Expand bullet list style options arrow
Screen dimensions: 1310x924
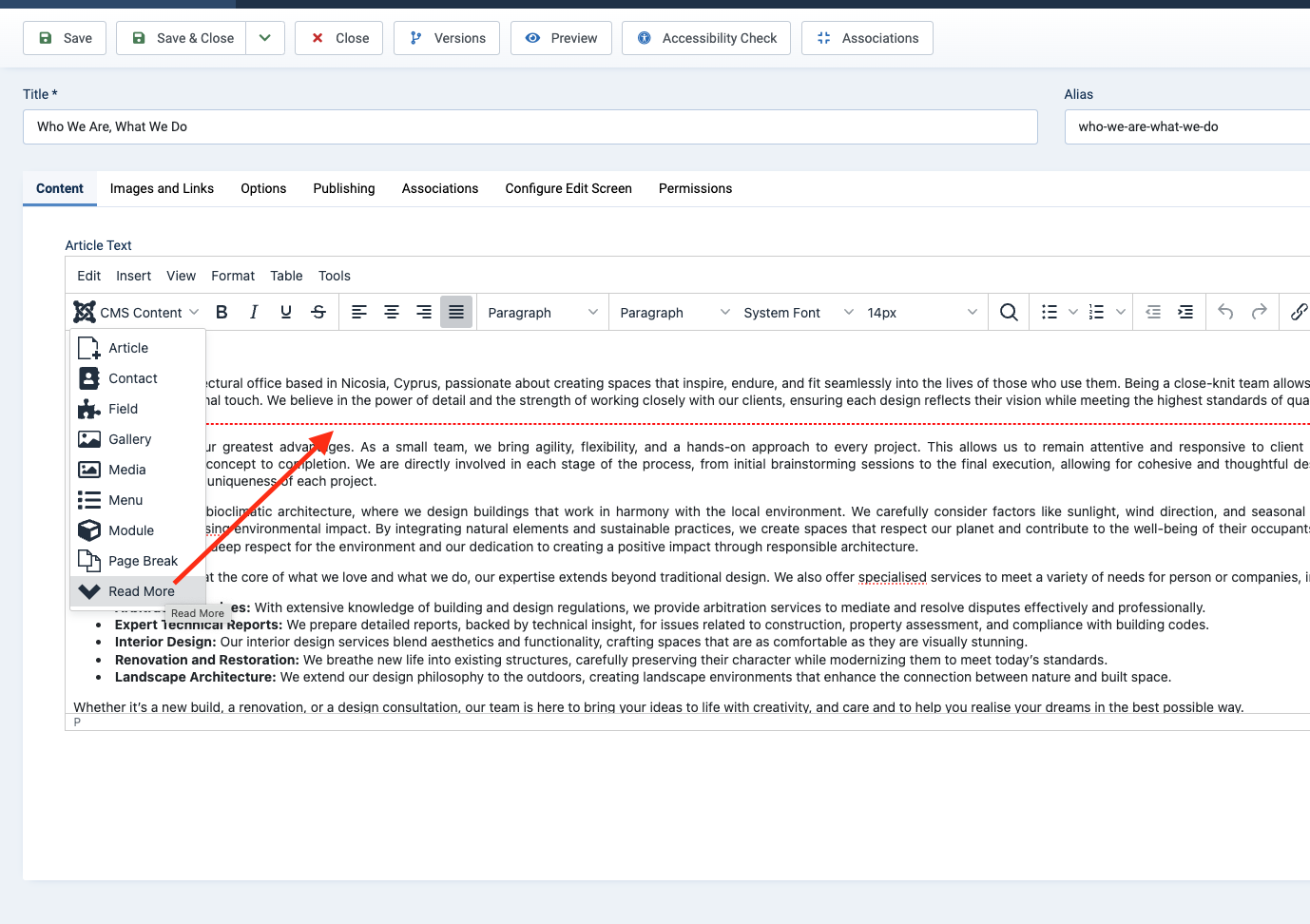[1073, 312]
